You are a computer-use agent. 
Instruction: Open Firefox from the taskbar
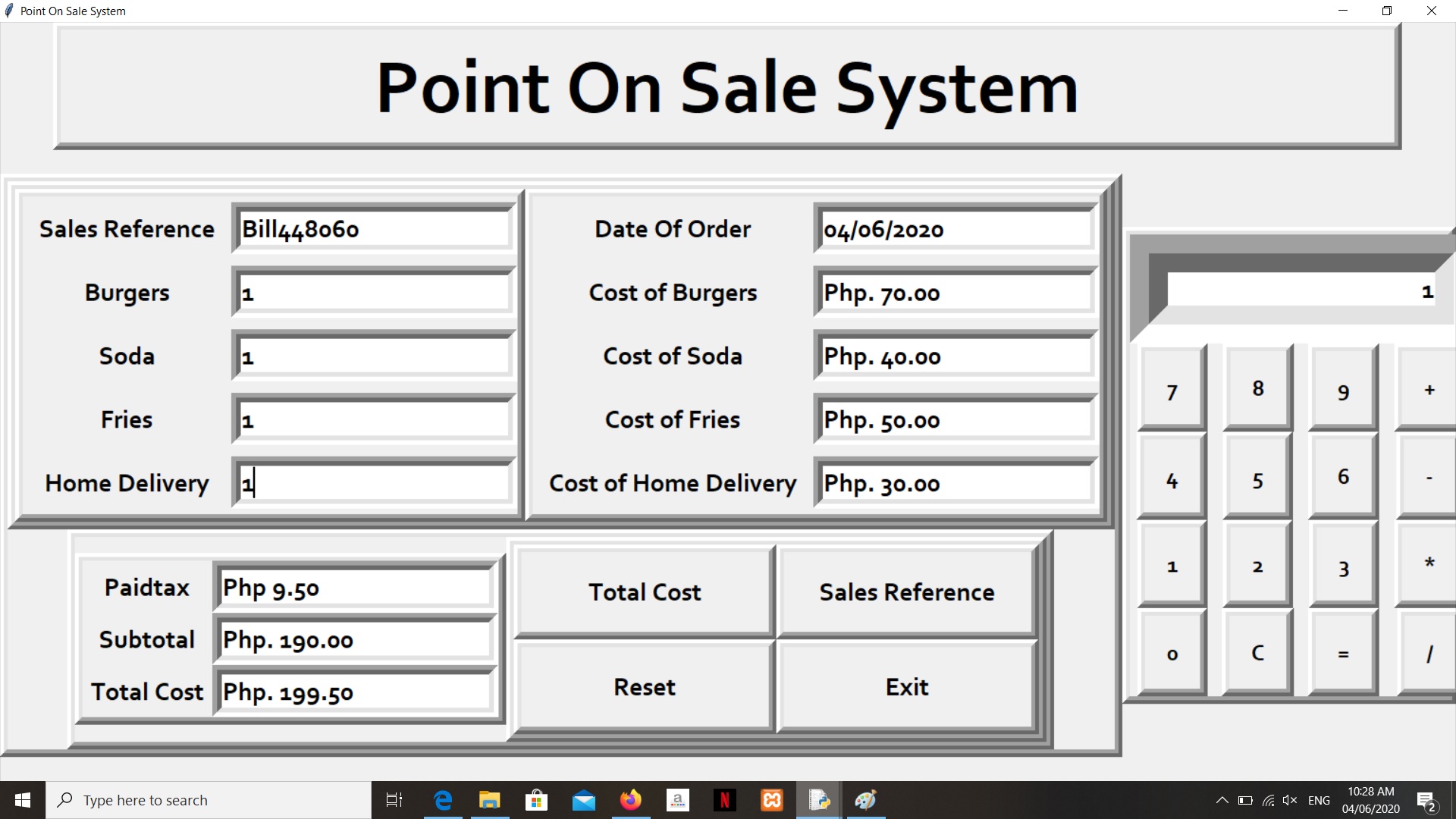[x=630, y=800]
